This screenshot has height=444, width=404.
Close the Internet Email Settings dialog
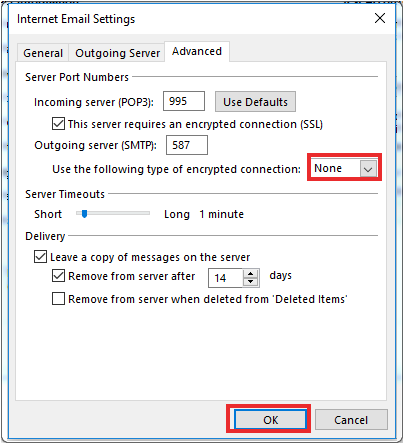click(x=380, y=18)
